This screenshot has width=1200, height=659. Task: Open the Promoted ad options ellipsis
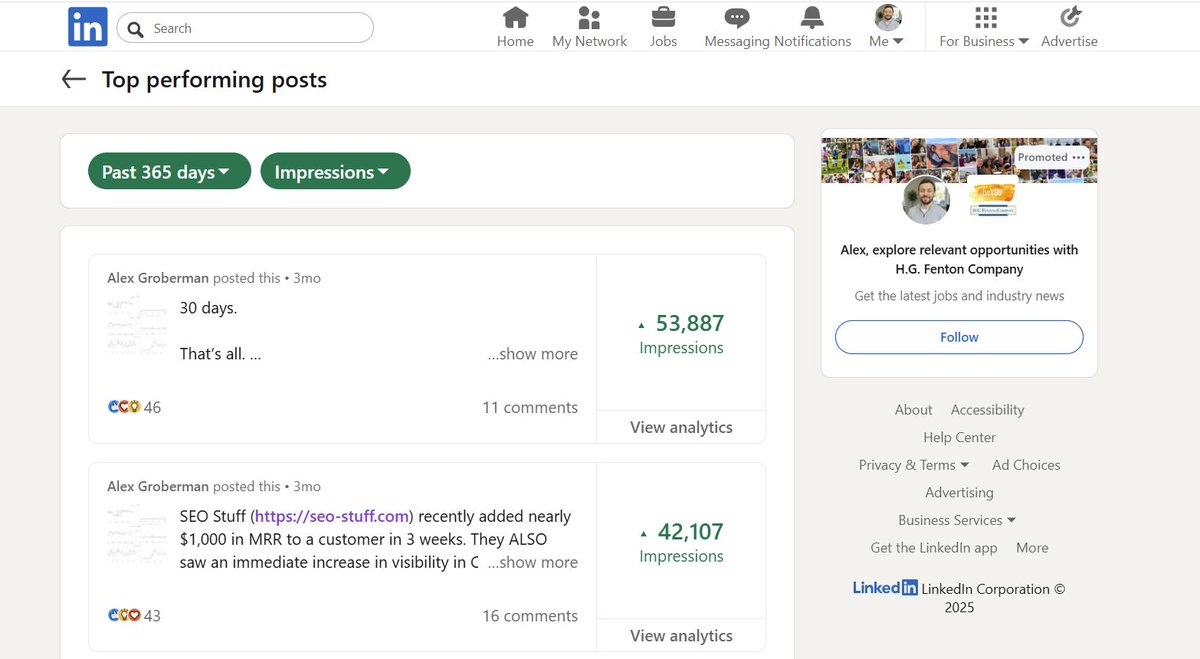[x=1078, y=157]
